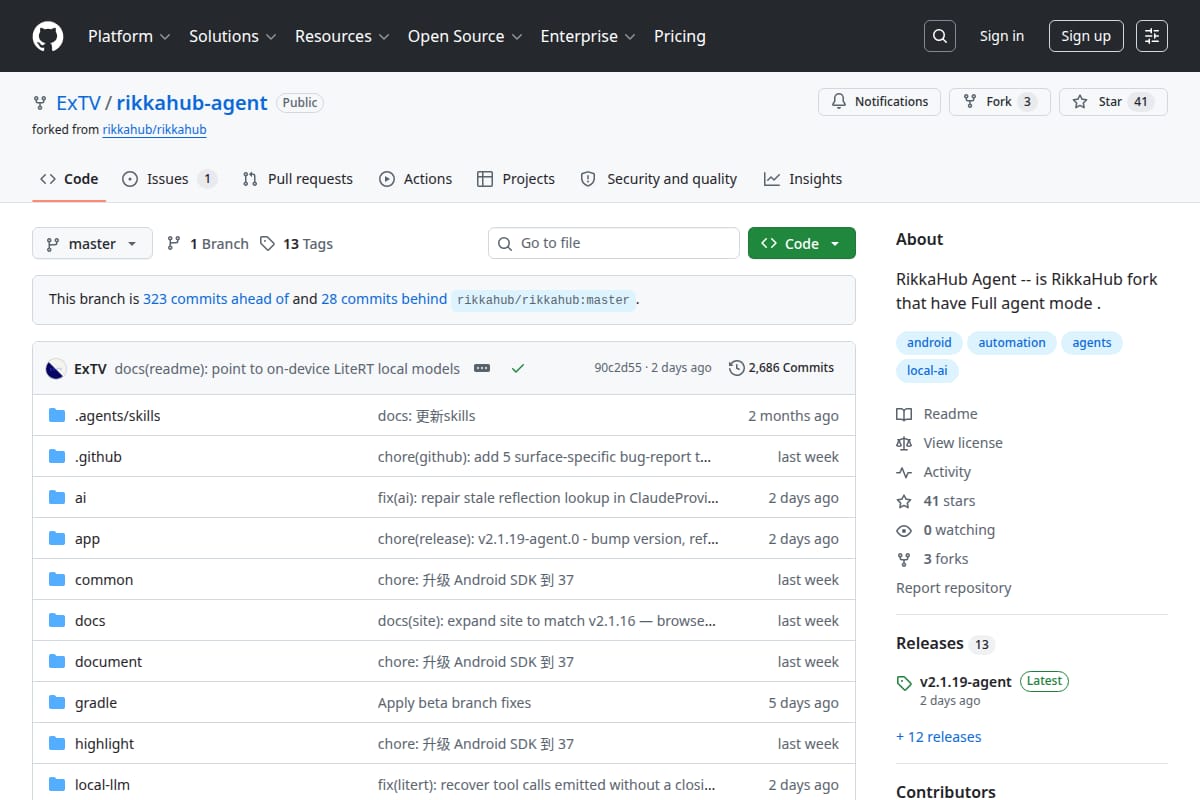Click the Notifications bell button
Image resolution: width=1200 pixels, height=800 pixels.
pyautogui.click(x=880, y=102)
